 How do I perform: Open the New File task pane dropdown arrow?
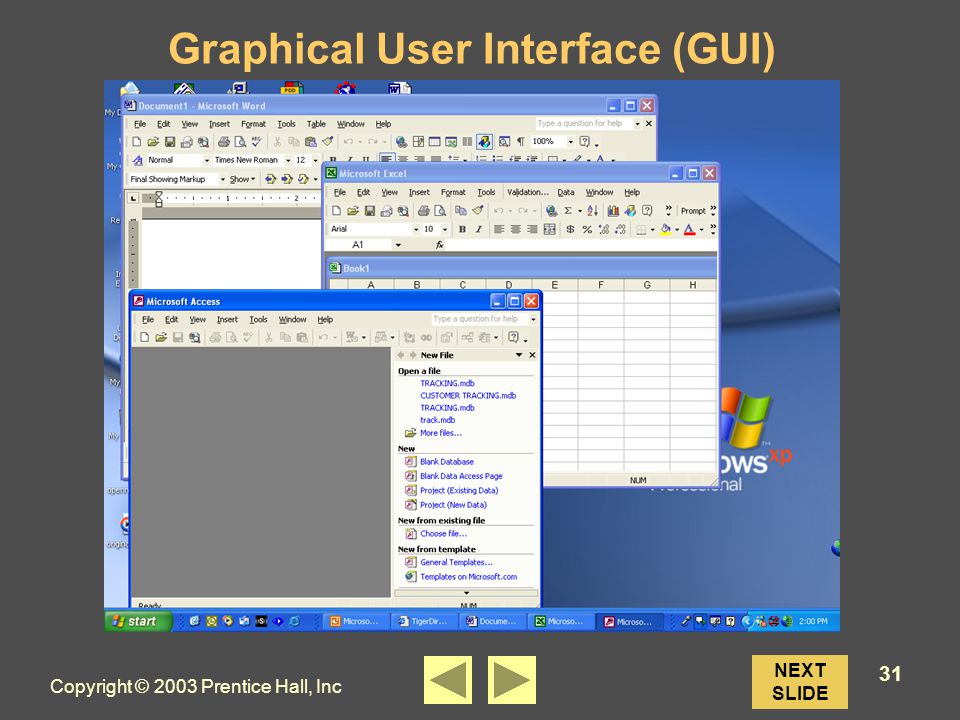click(519, 355)
